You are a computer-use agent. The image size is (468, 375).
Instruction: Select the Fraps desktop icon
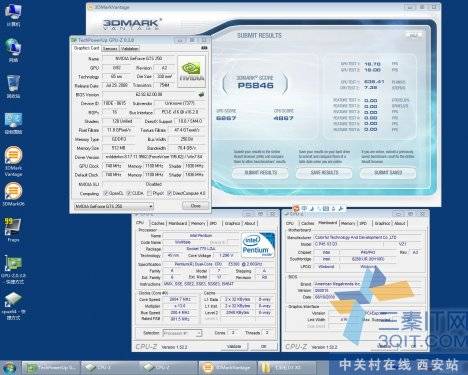pyautogui.click(x=13, y=229)
